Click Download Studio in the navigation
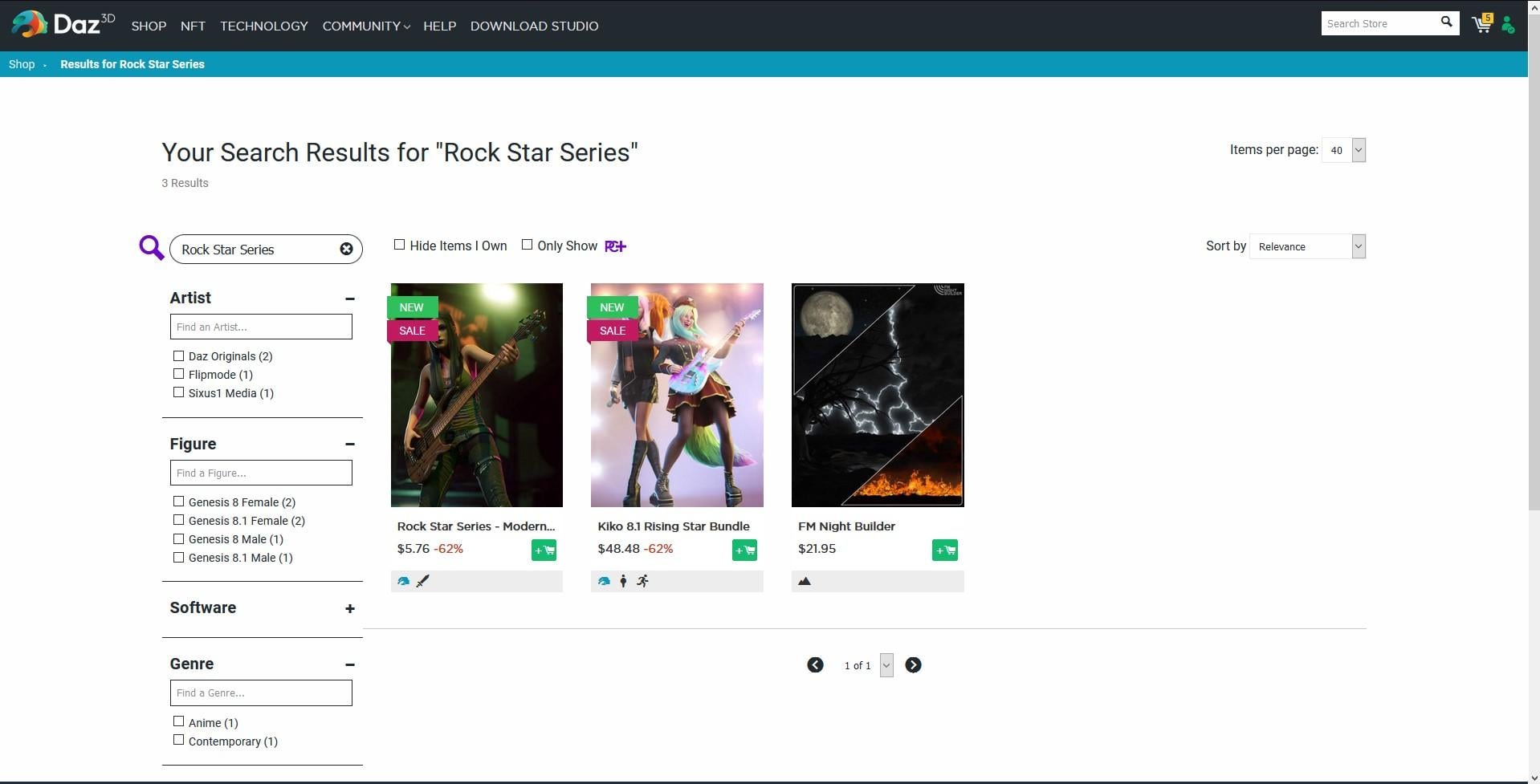The height and width of the screenshot is (784, 1540). click(534, 26)
